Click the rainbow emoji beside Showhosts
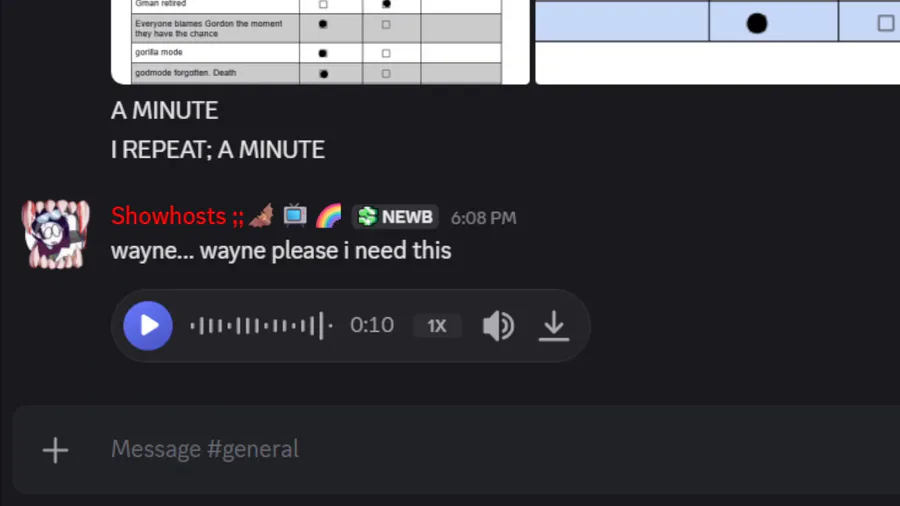 [x=329, y=216]
